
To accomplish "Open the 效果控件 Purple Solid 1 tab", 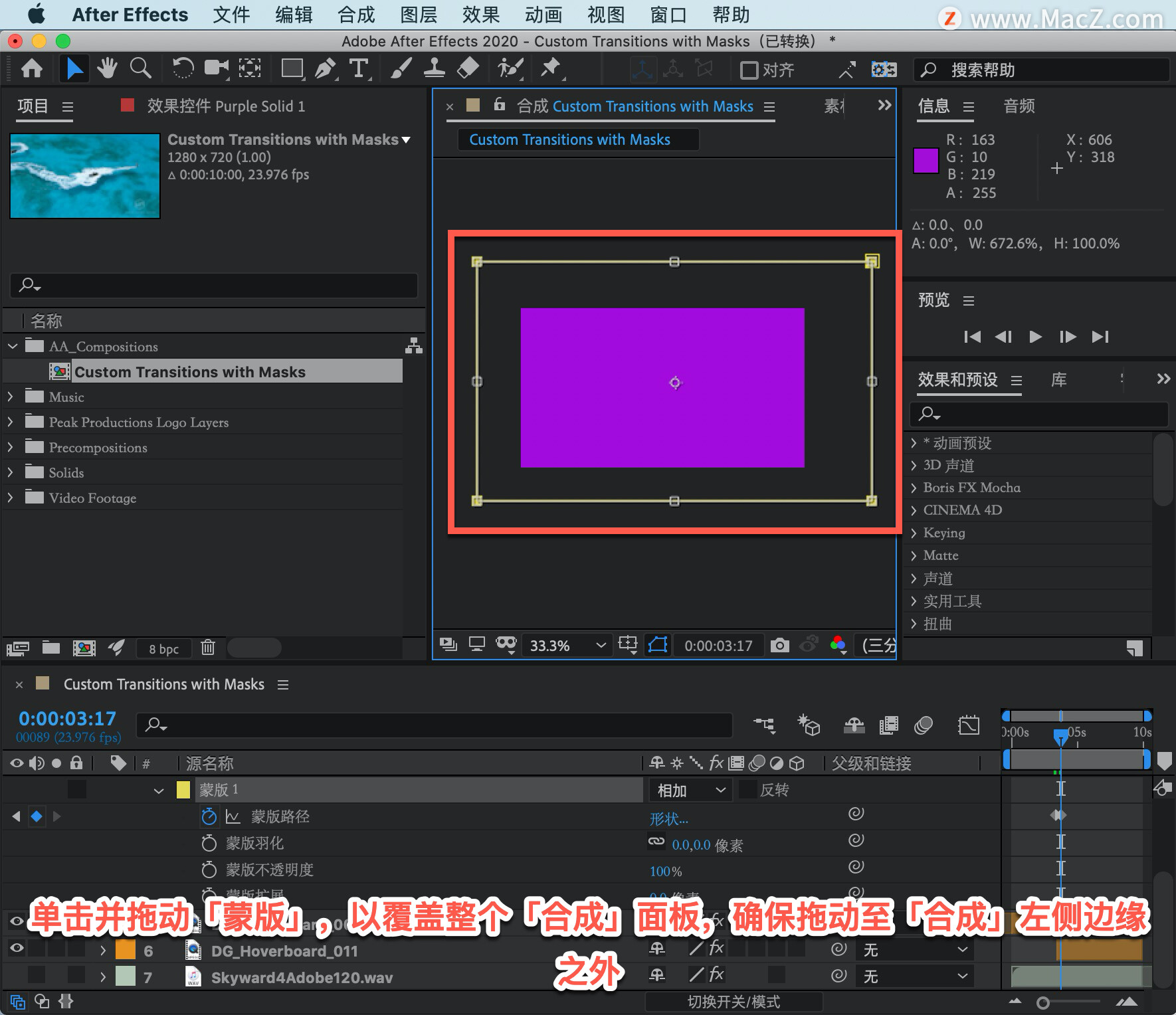I will 226,106.
